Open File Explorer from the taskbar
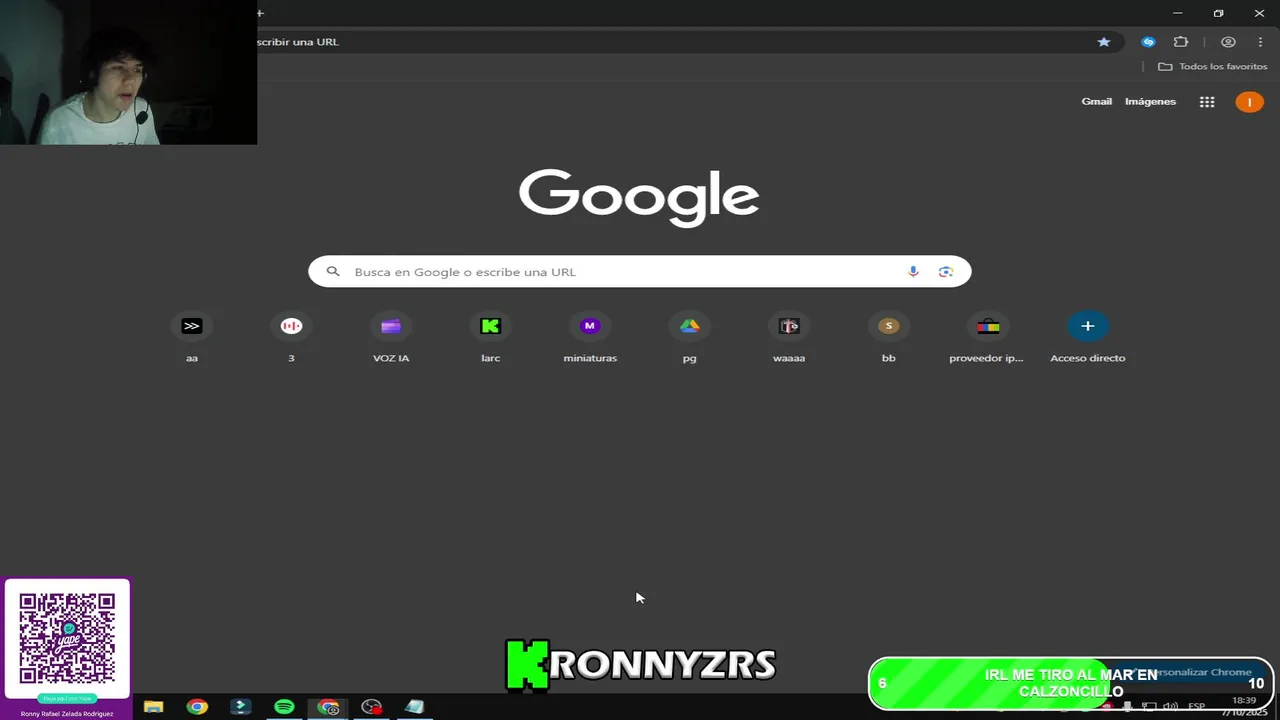Viewport: 1280px width, 720px height. (x=153, y=707)
